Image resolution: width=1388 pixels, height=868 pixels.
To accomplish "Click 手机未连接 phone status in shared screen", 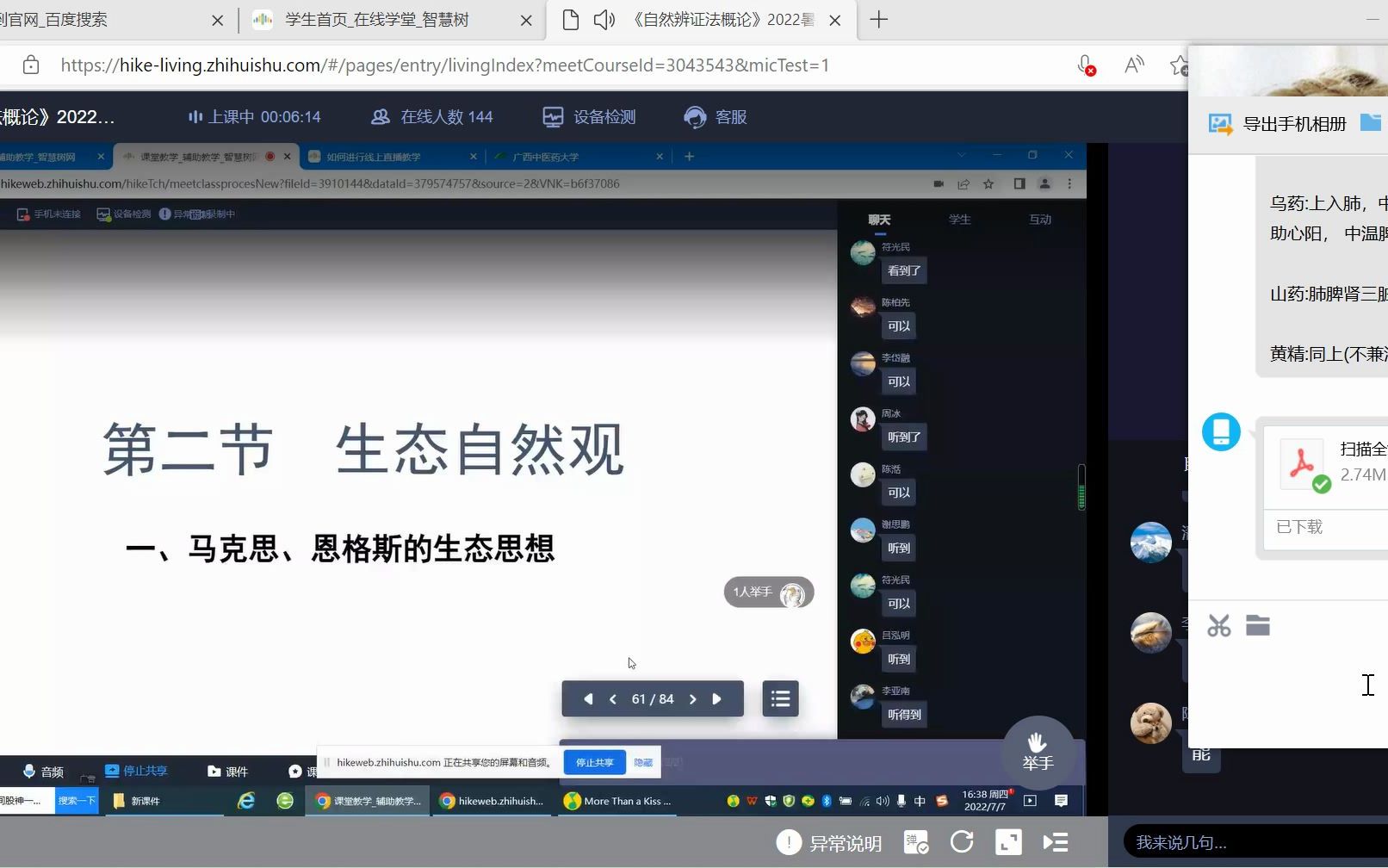I will [49, 214].
